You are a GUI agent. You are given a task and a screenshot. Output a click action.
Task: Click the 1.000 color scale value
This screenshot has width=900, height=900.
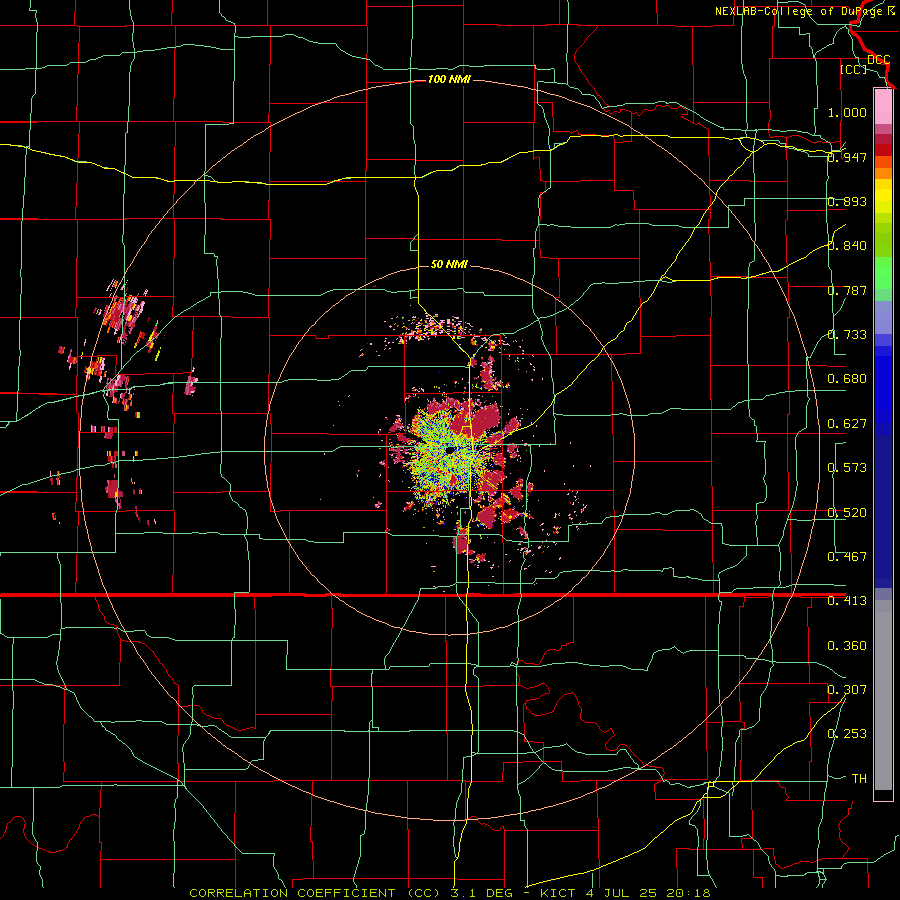pos(847,112)
